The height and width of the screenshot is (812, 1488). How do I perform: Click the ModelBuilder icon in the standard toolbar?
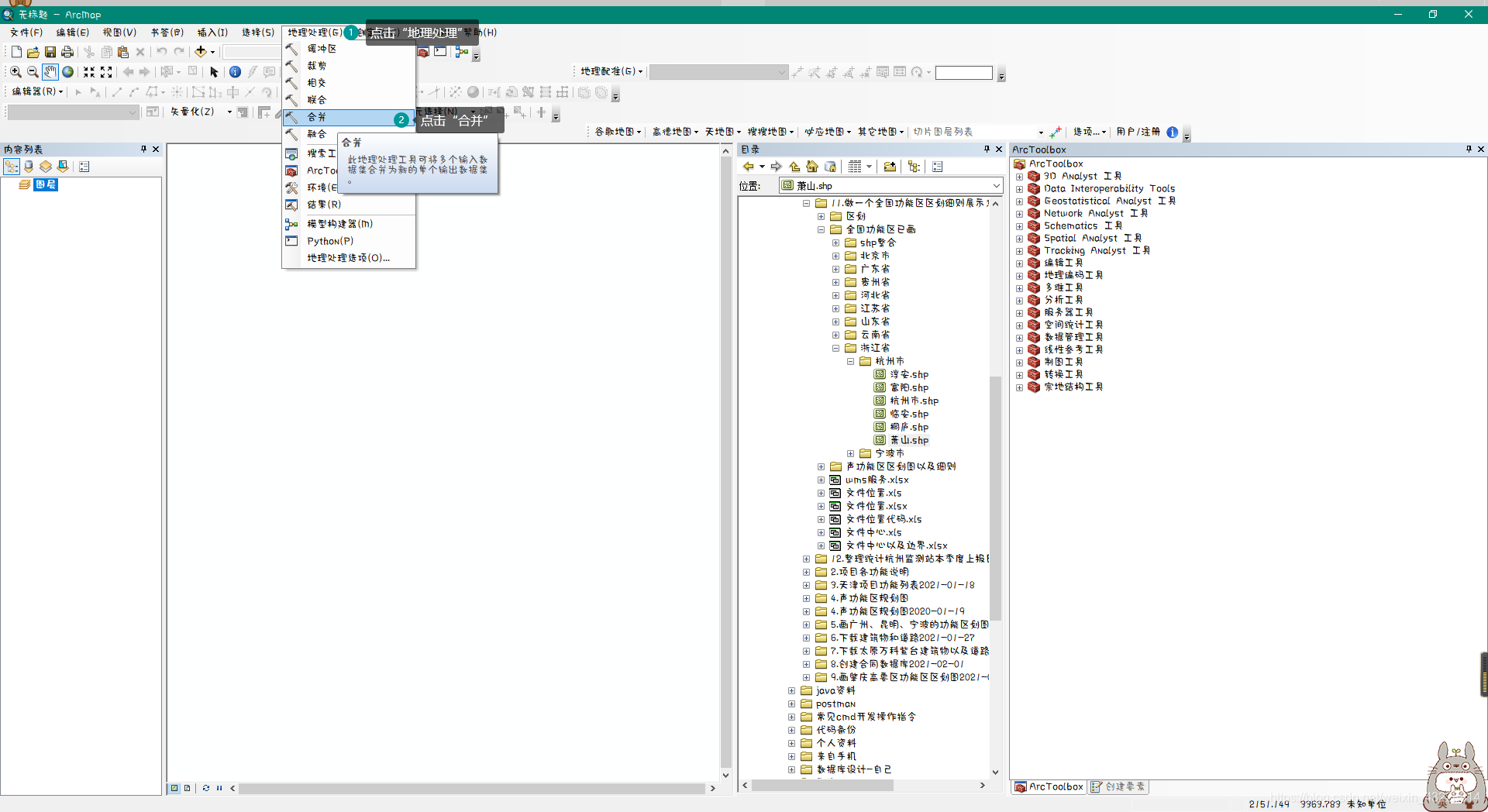[x=462, y=52]
